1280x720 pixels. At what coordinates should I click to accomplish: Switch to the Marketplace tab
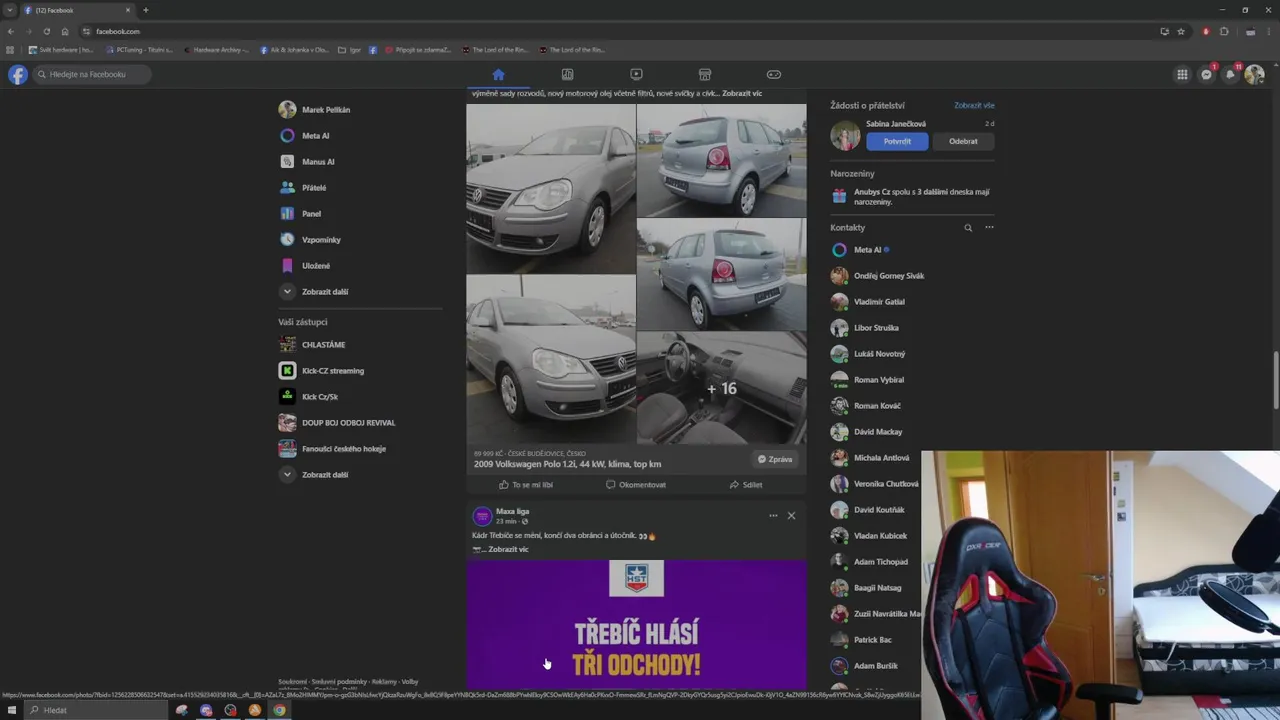coord(705,74)
